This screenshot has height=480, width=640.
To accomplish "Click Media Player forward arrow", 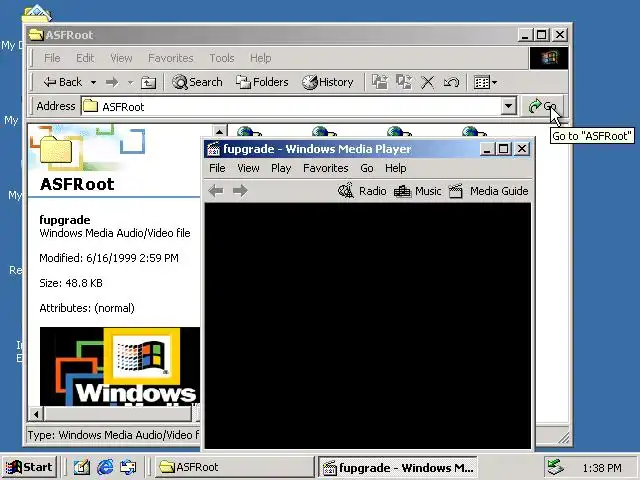I will point(240,191).
